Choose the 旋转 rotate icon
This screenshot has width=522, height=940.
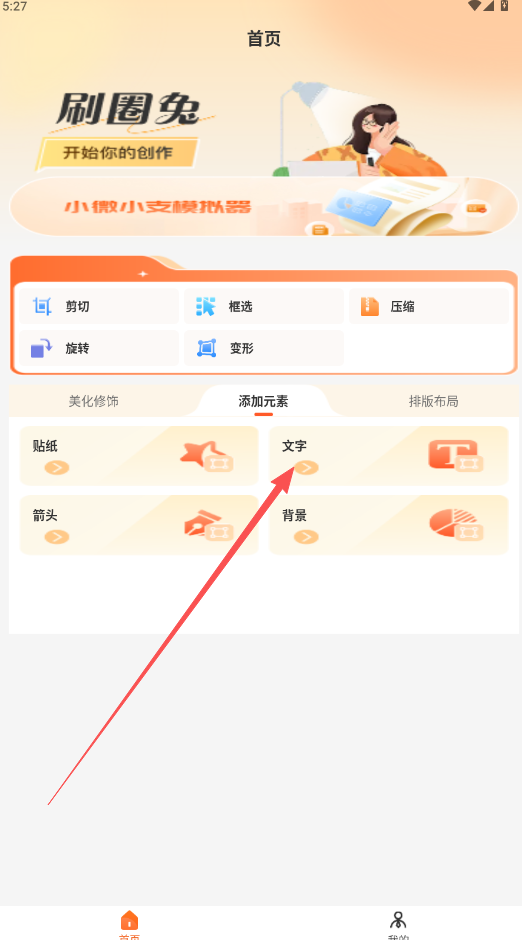(41, 348)
